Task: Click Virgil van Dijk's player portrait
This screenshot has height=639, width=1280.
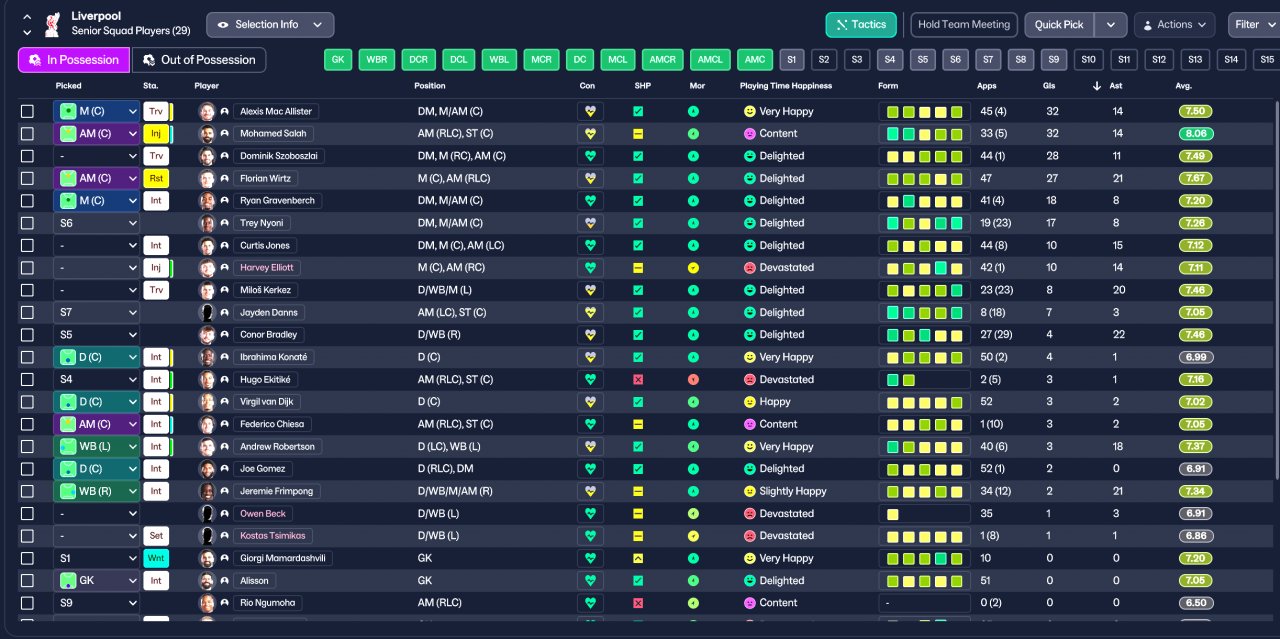Action: click(207, 402)
